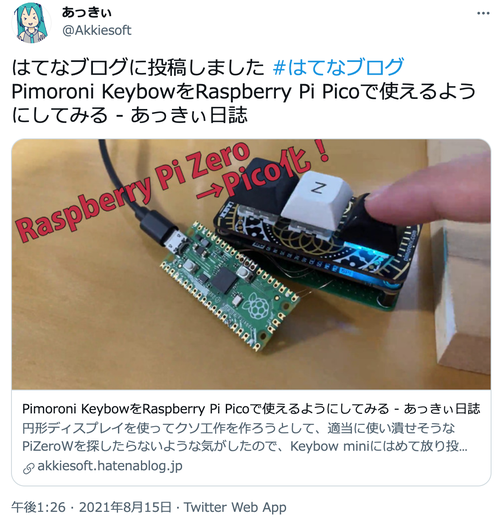Click the card description starting 円形ディスプレイ

[x=245, y=437]
